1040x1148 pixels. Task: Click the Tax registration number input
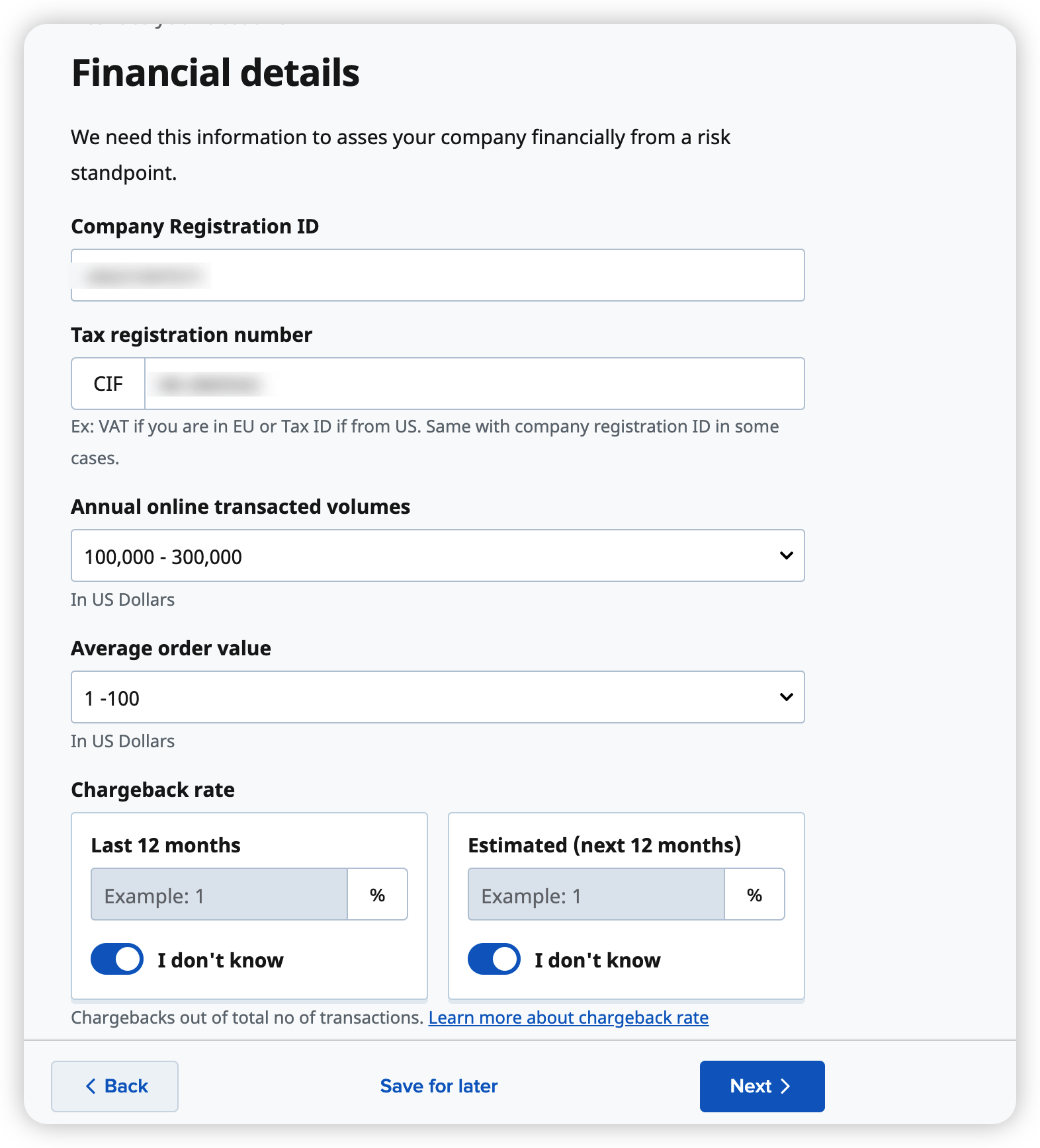(x=474, y=384)
